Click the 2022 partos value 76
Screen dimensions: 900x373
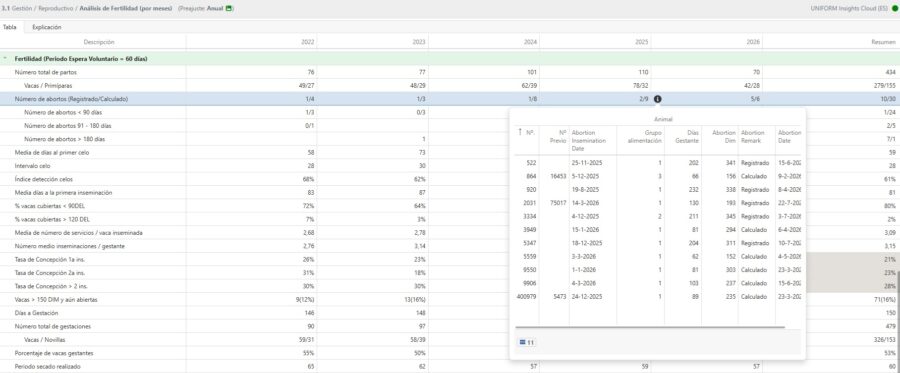tap(311, 72)
